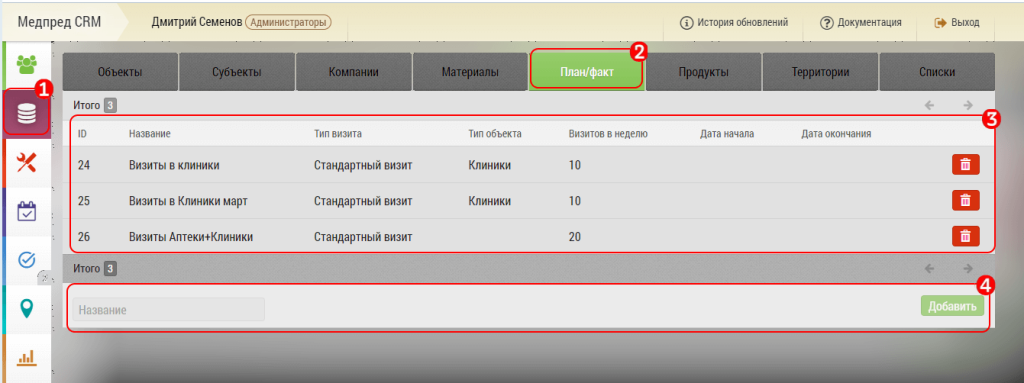Delete the Визиты Аптеки+Клиники row
The width and height of the screenshot is (1024, 383).
[x=966, y=236]
